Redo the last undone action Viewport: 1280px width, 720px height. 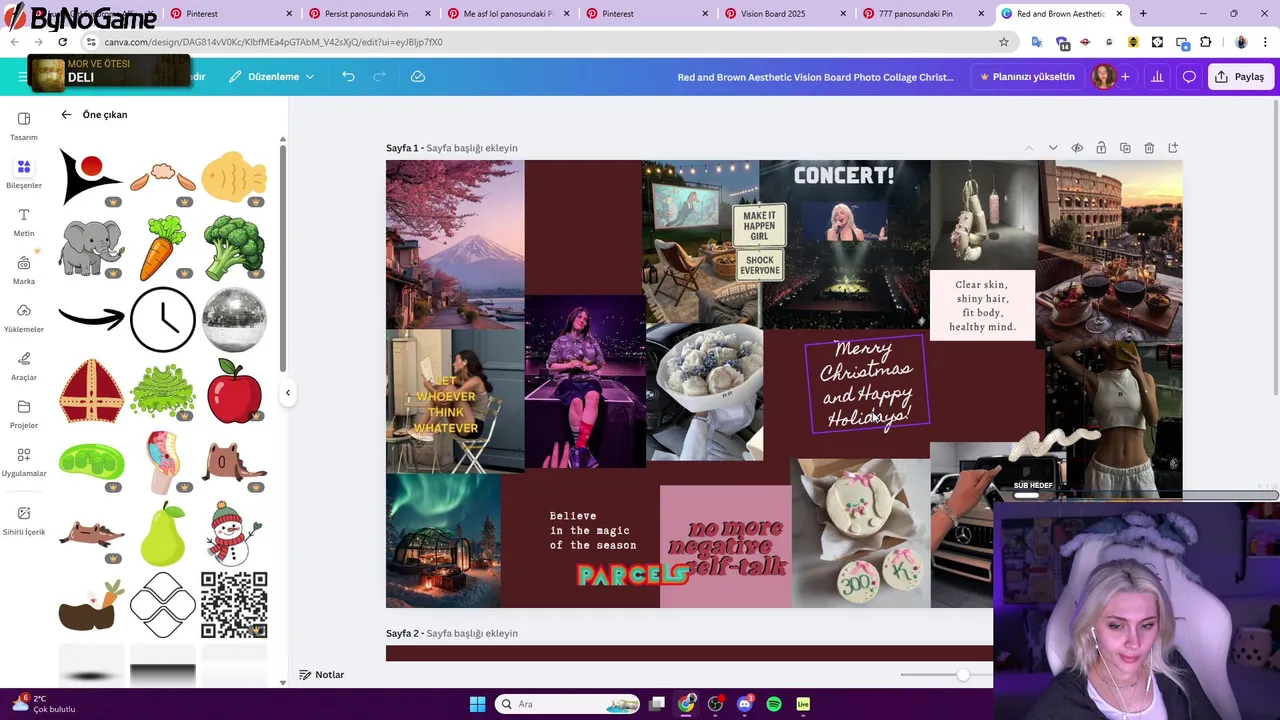[x=379, y=77]
